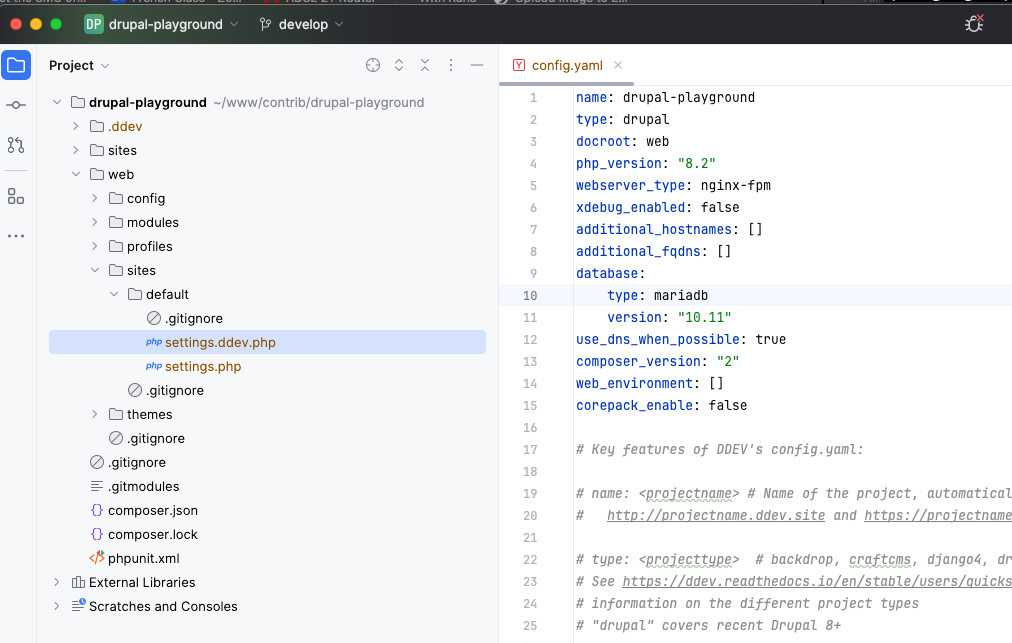Open the Project view mode dropdown

tap(79, 65)
